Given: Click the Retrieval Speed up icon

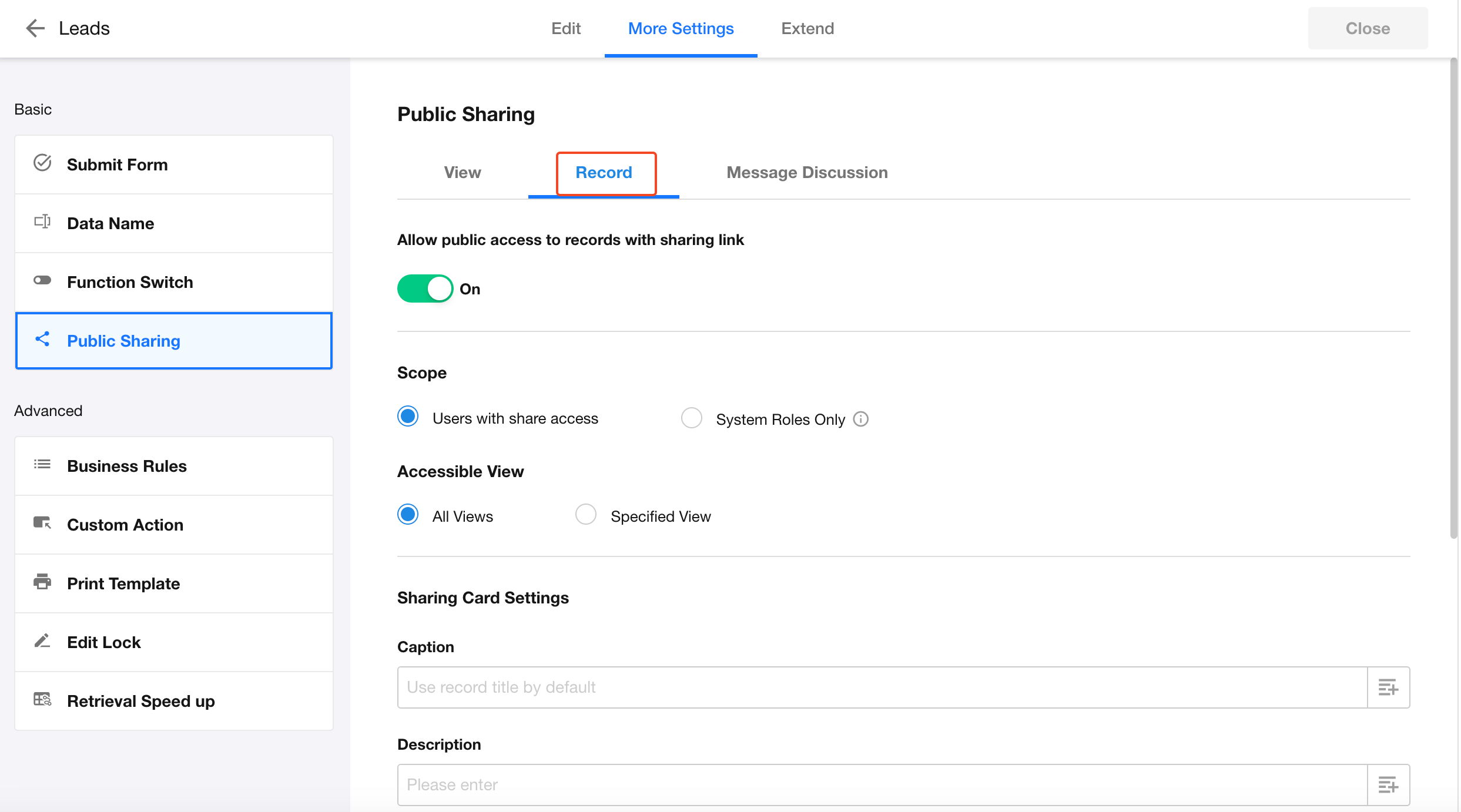Looking at the screenshot, I should [x=42, y=699].
